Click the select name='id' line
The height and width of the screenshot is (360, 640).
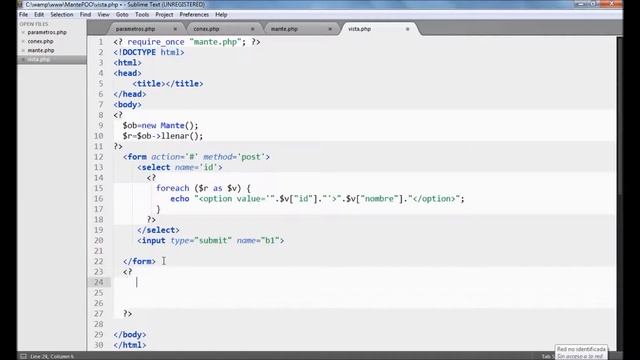180,167
